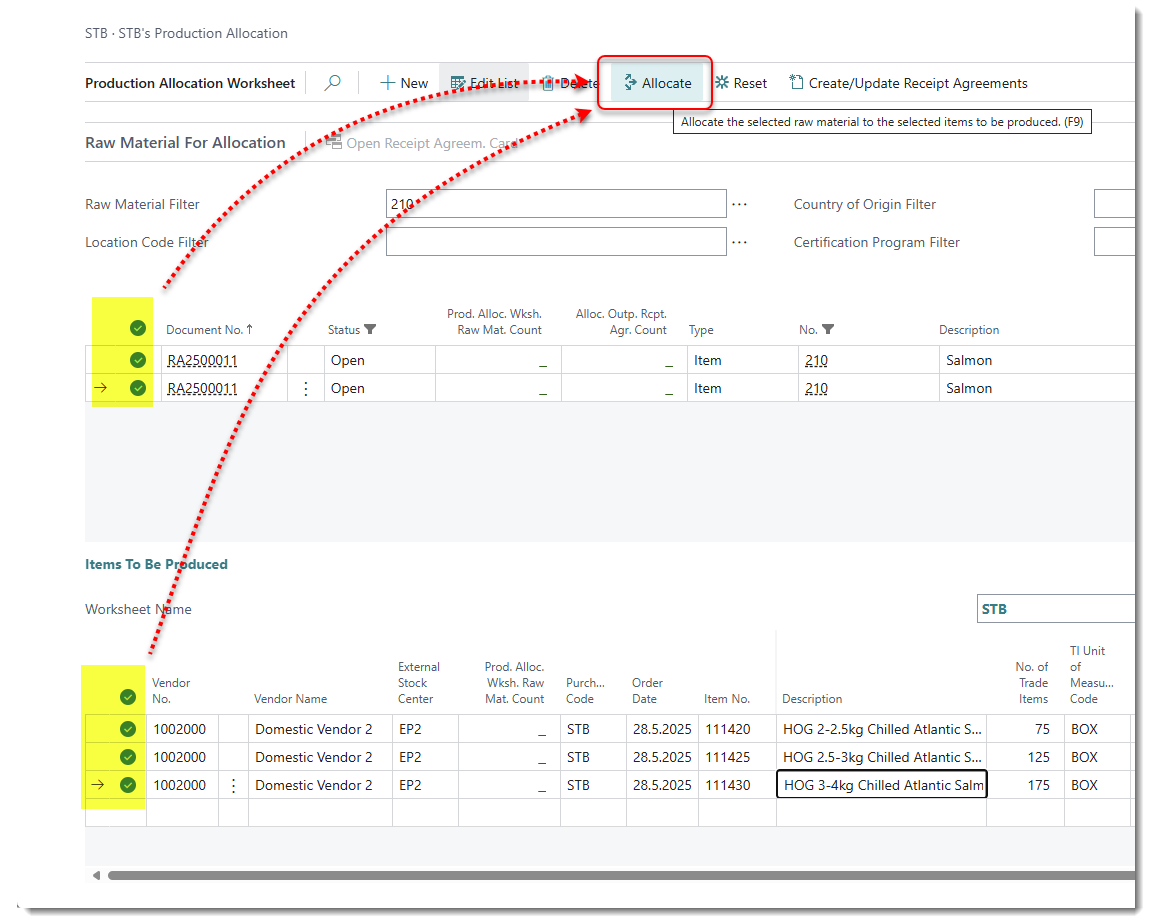The width and height of the screenshot is (1150, 923).
Task: Click the Worksheet Name field STB
Action: [1055, 609]
